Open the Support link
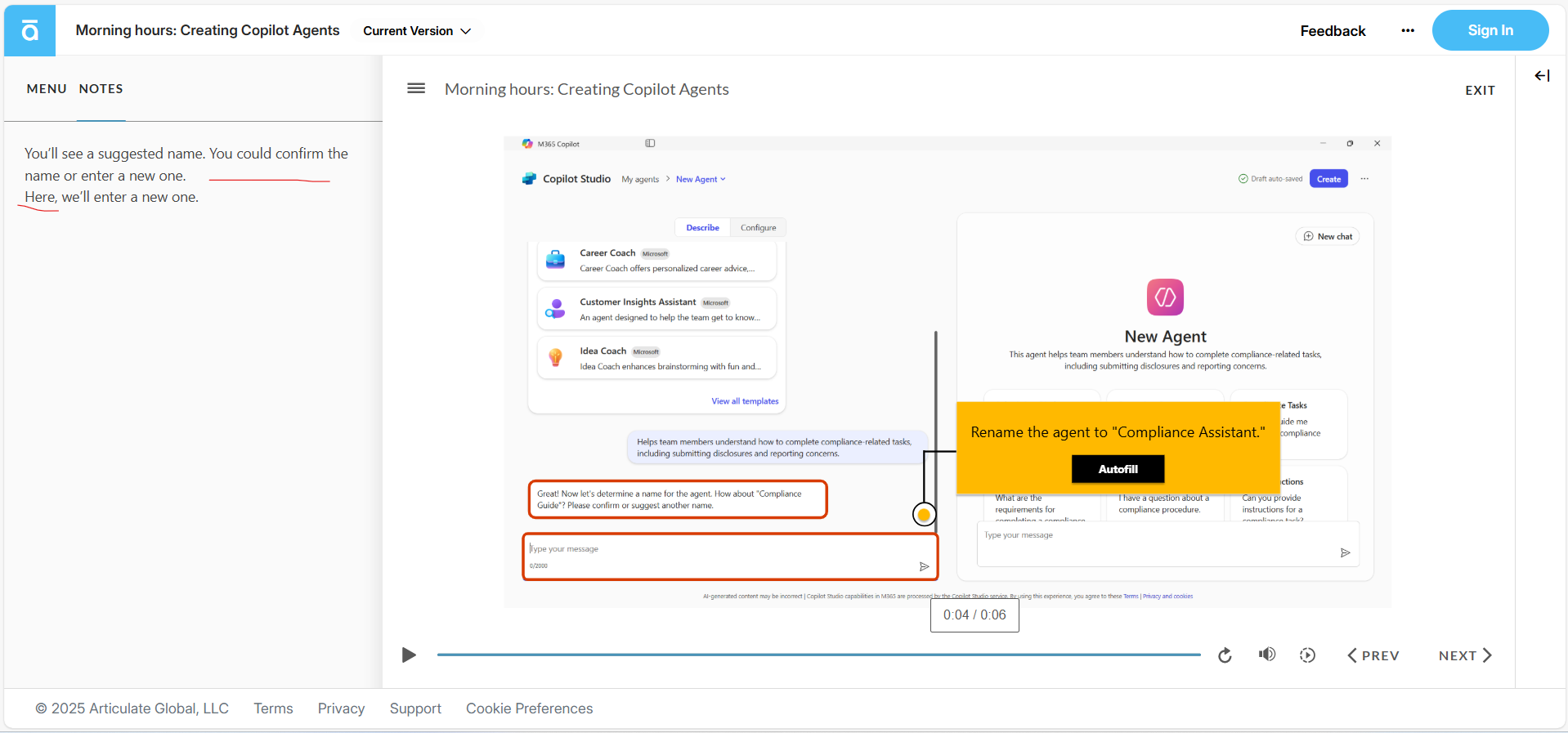The height and width of the screenshot is (733, 1568). click(x=415, y=708)
